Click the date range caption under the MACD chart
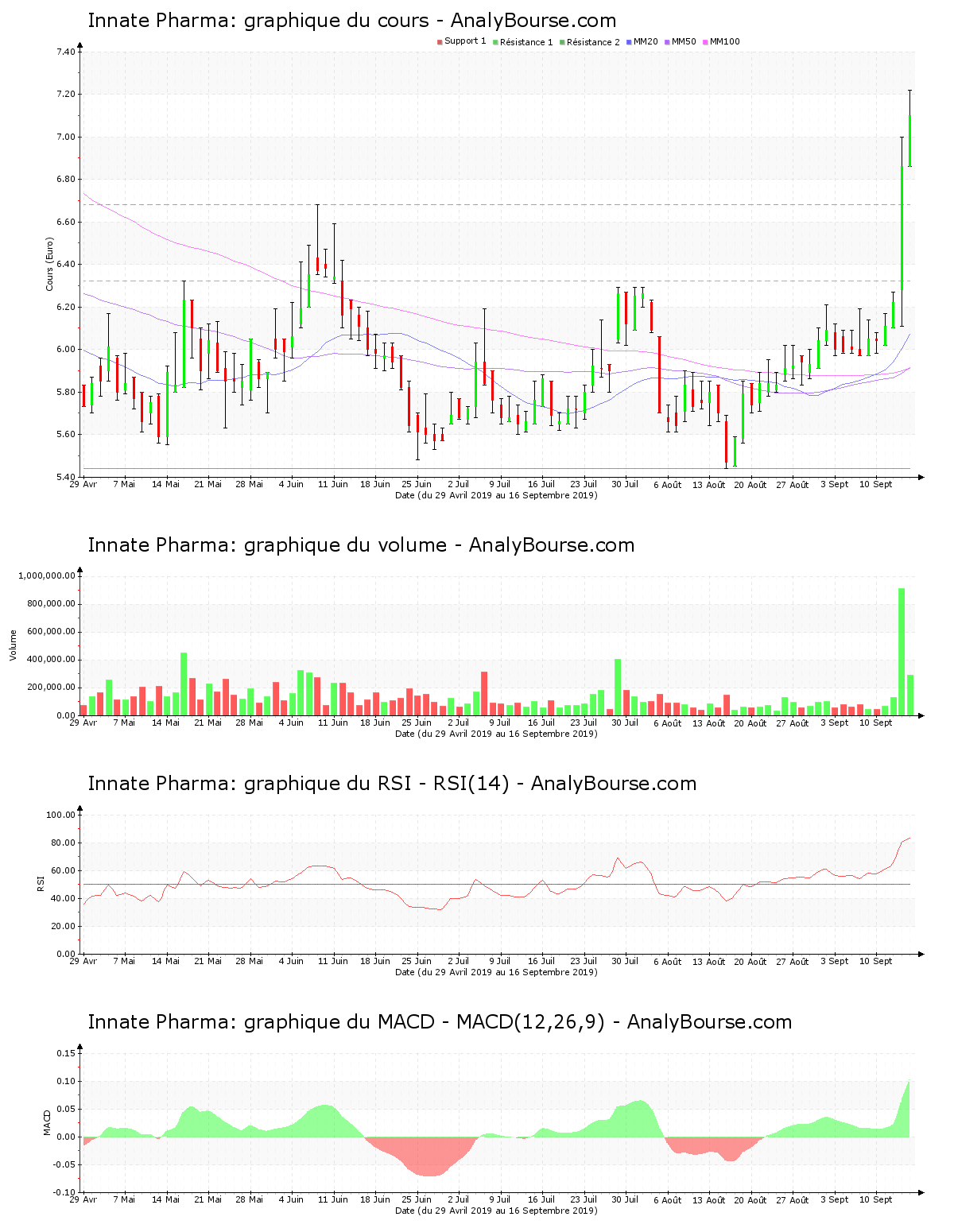 click(x=496, y=1211)
